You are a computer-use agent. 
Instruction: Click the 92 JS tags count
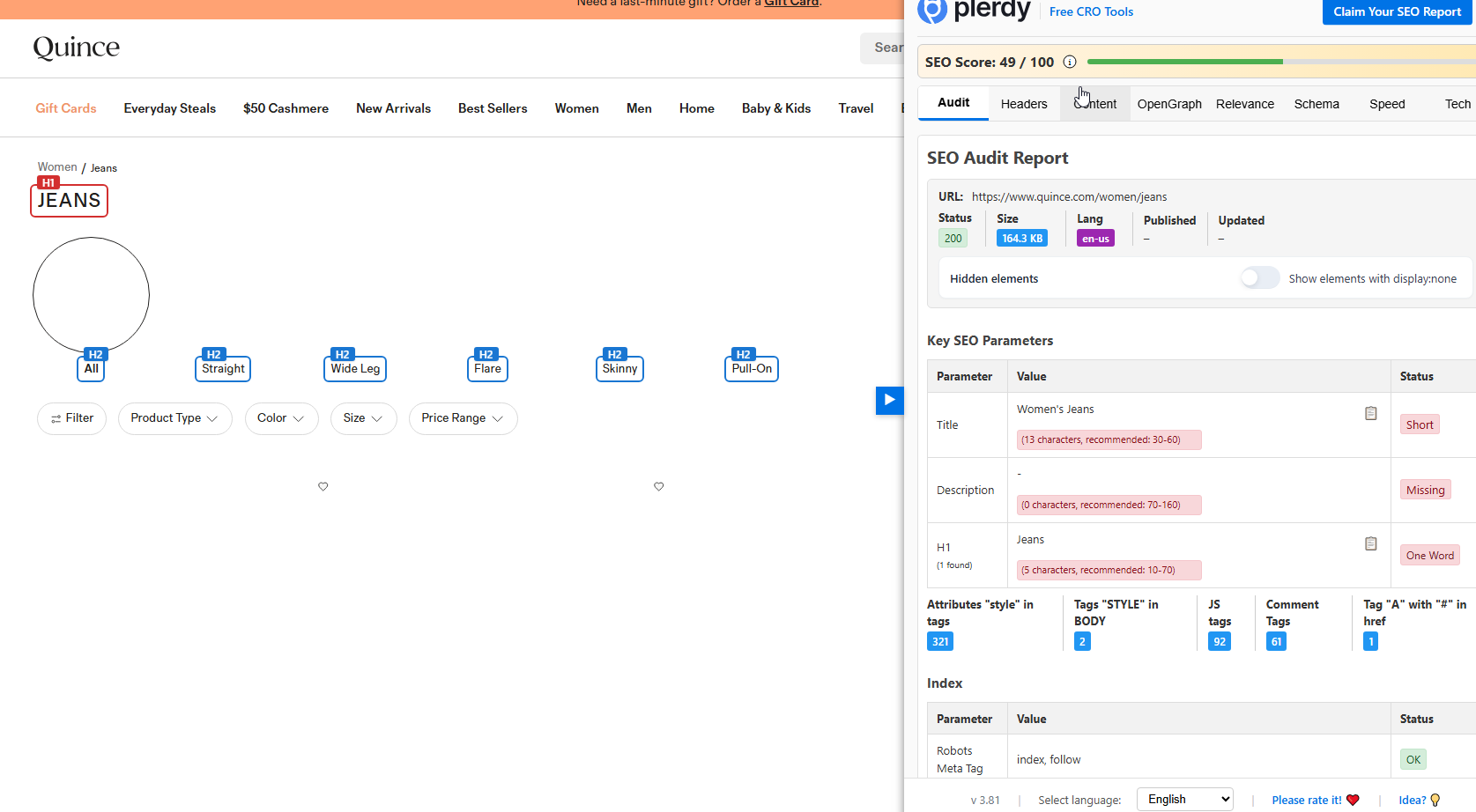(x=1220, y=641)
